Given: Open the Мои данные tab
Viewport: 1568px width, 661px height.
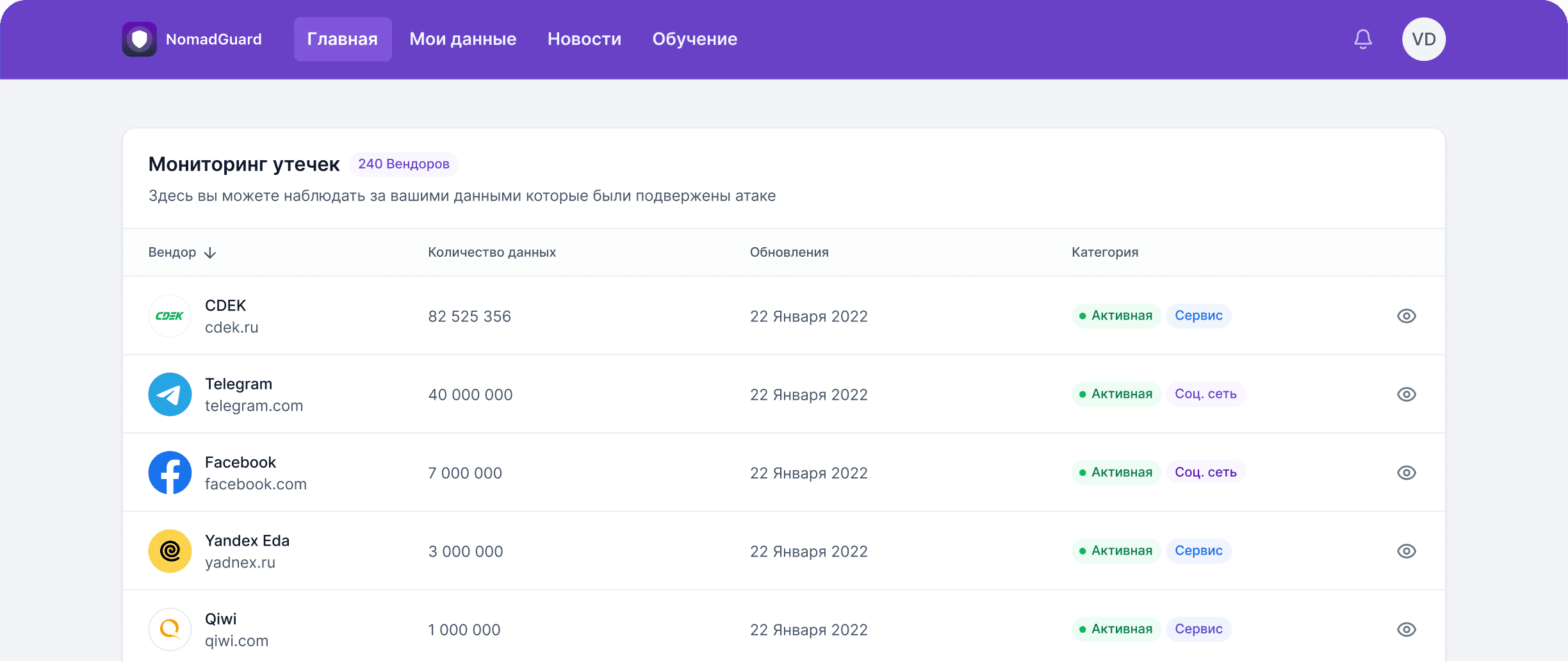Looking at the screenshot, I should click(x=462, y=39).
